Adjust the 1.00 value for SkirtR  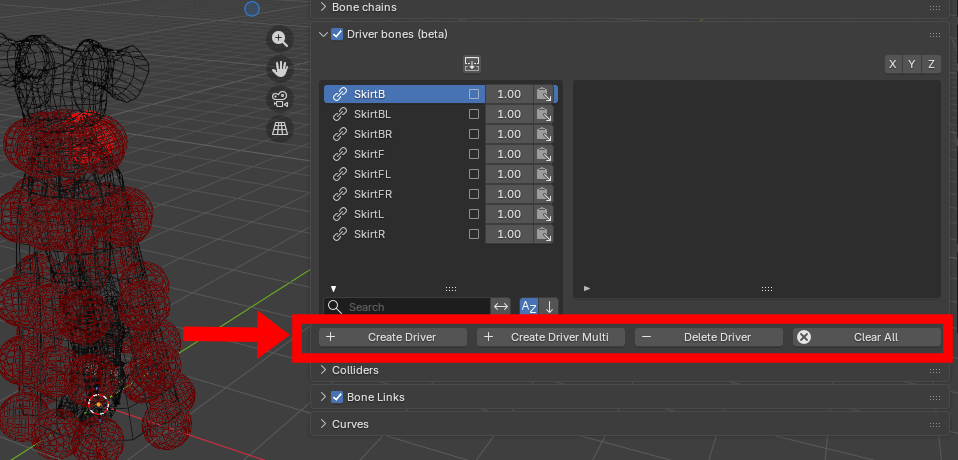(509, 234)
